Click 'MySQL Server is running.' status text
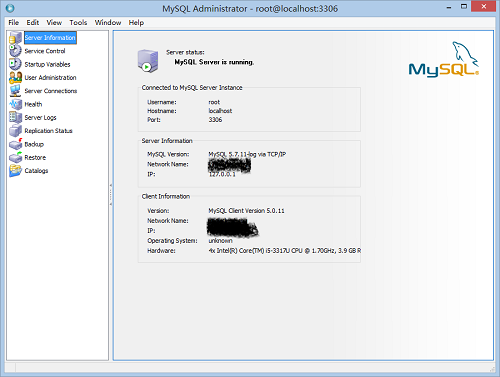Screen dimensions: 500x377 [x=214, y=62]
